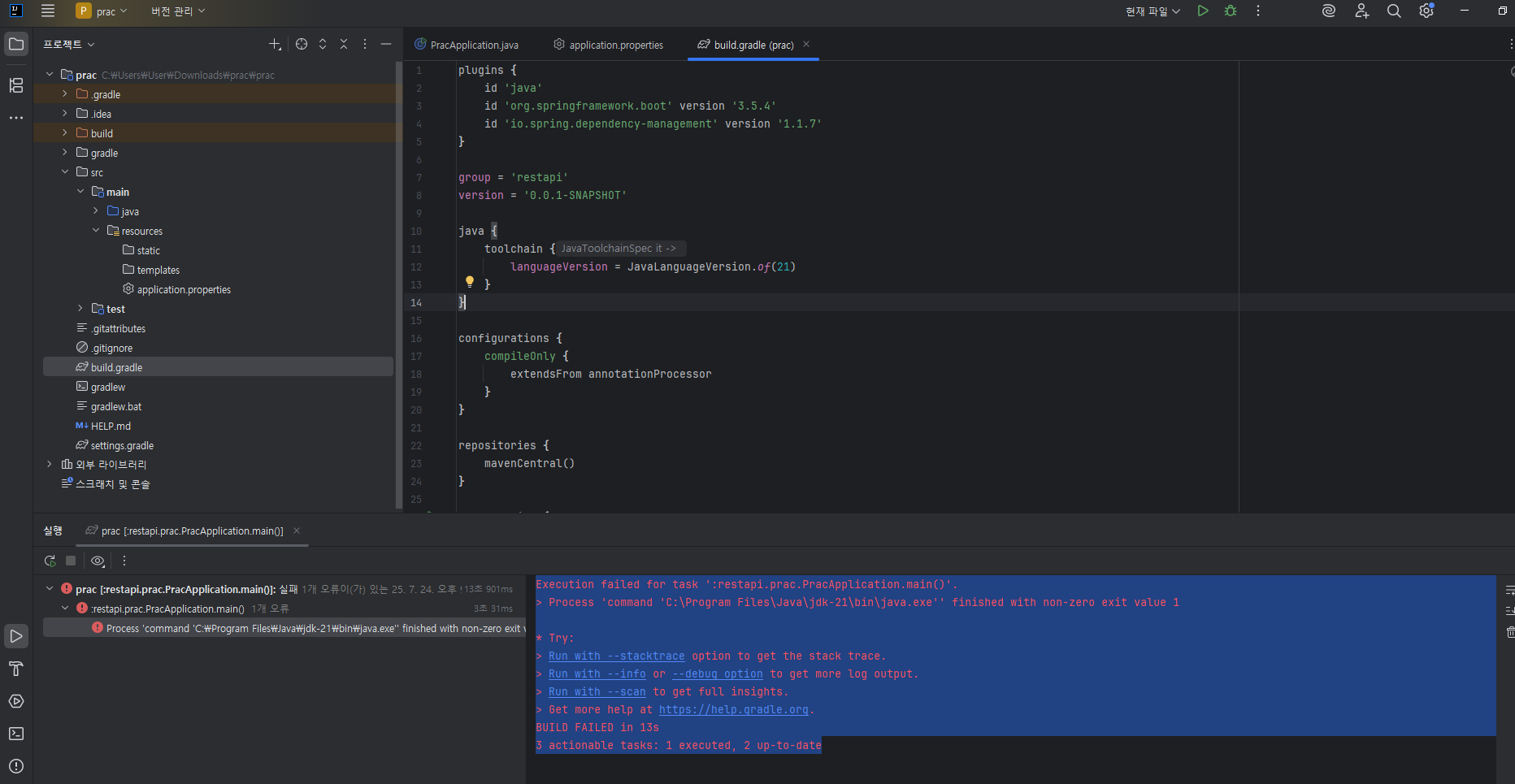1515x784 pixels.
Task: Expand the build folder
Action: pyautogui.click(x=65, y=133)
